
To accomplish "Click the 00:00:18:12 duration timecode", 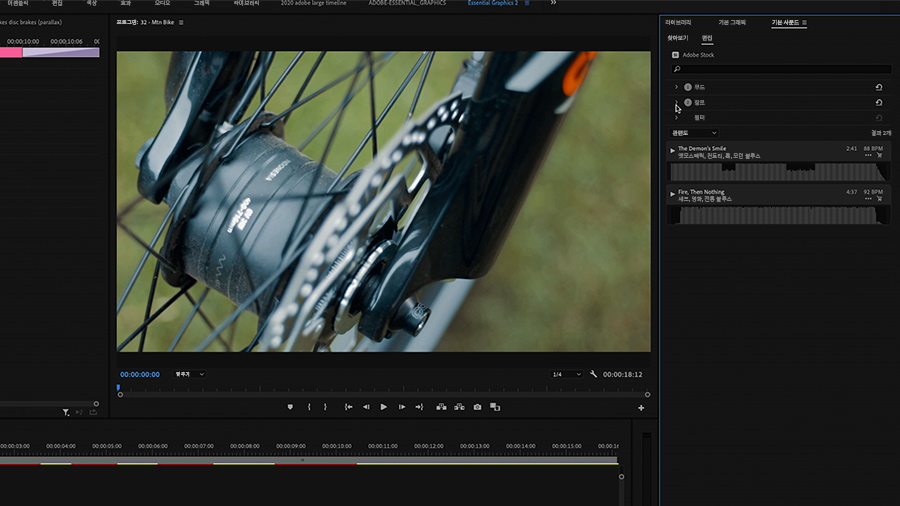I will 623,374.
